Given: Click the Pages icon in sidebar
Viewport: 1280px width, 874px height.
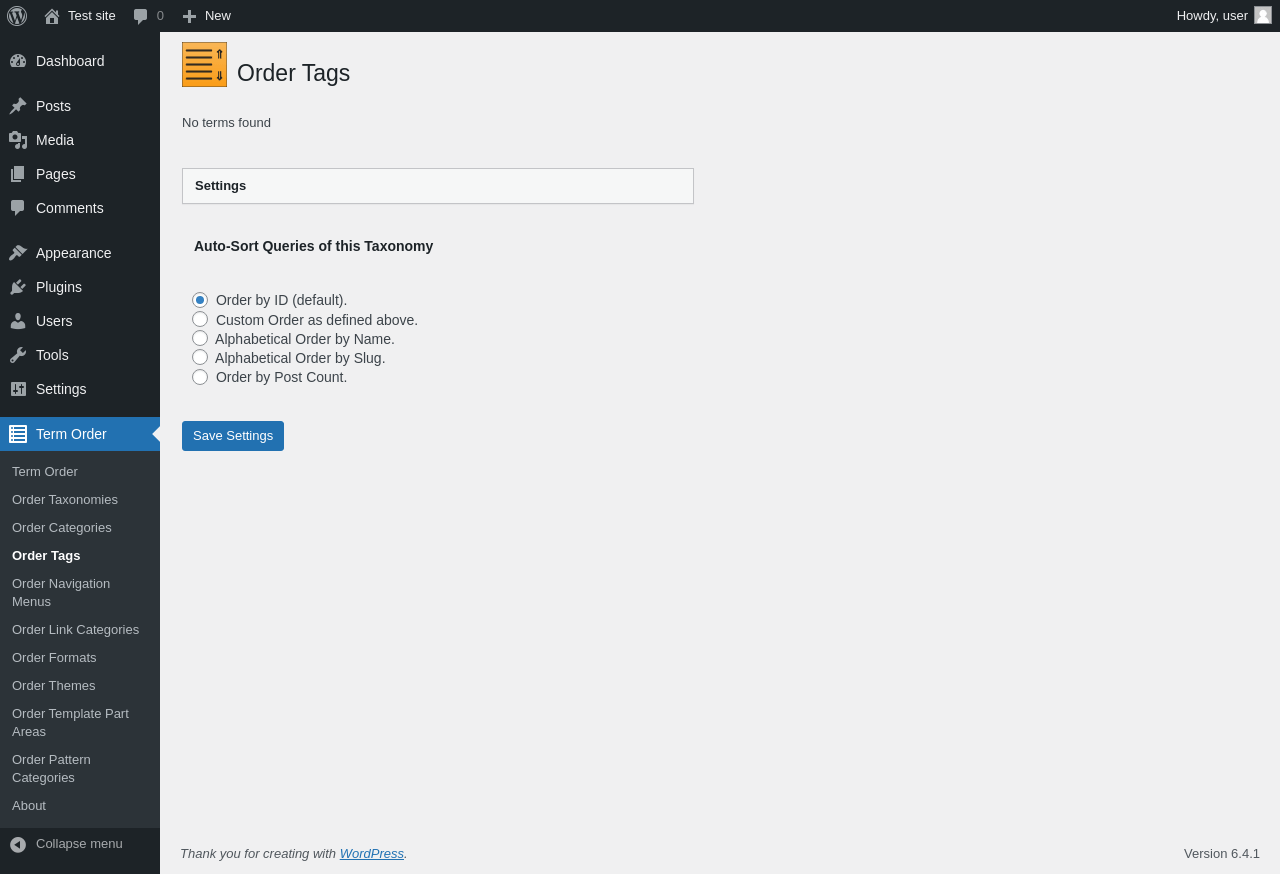Looking at the screenshot, I should tap(18, 174).
